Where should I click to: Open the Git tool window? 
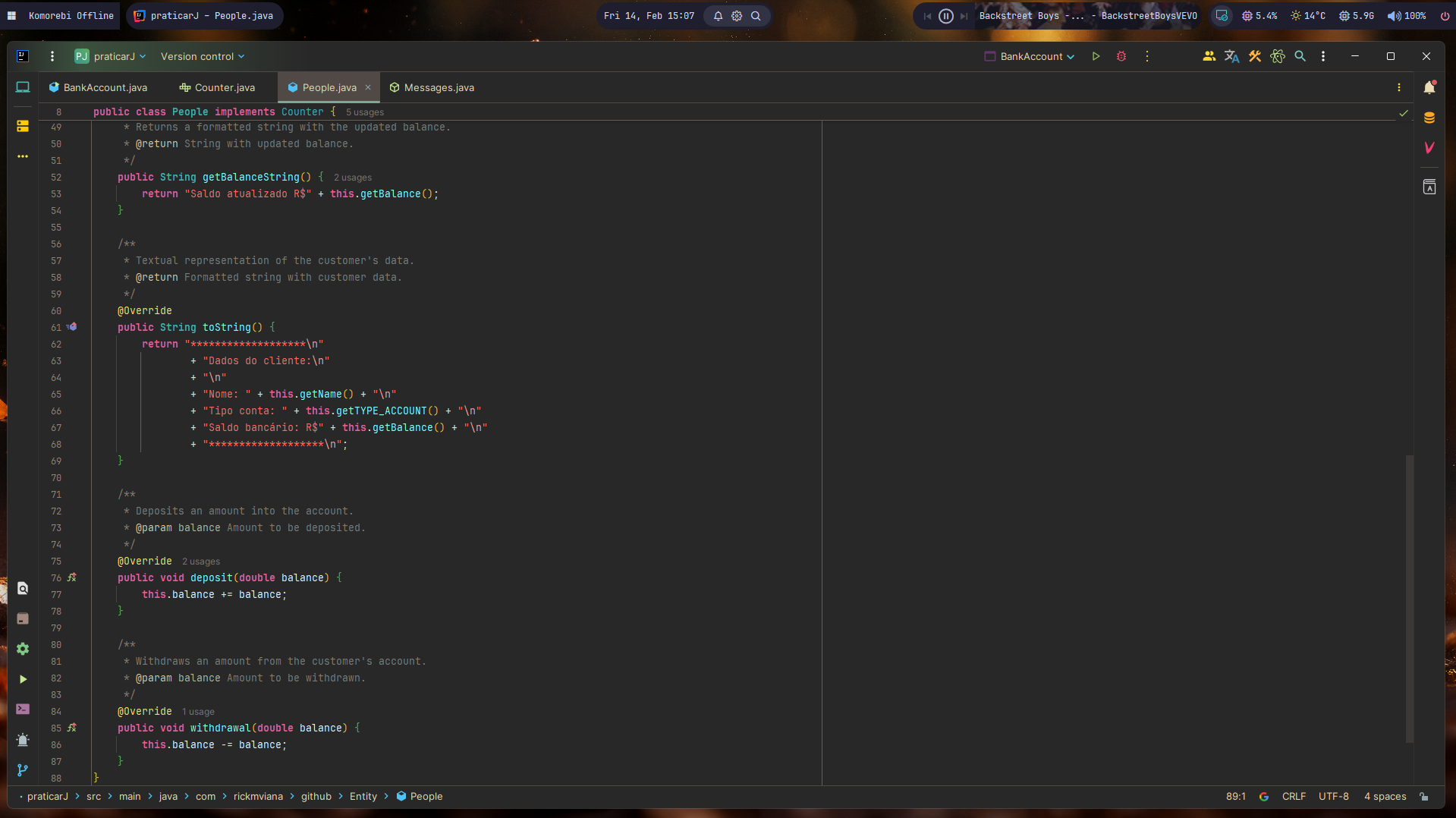point(23,770)
